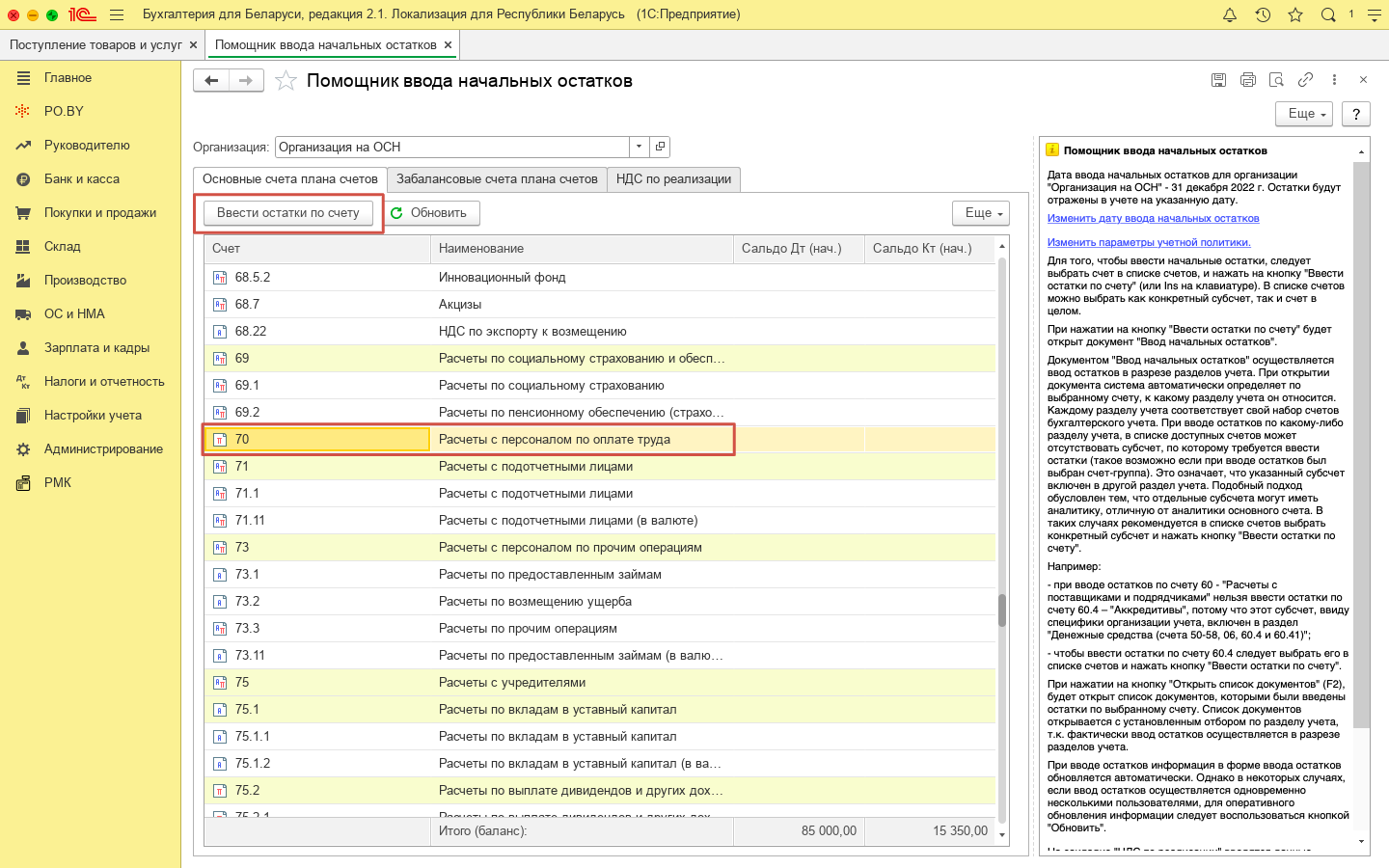Click the printer icon in form header
The width and height of the screenshot is (1389, 868).
point(1247,80)
